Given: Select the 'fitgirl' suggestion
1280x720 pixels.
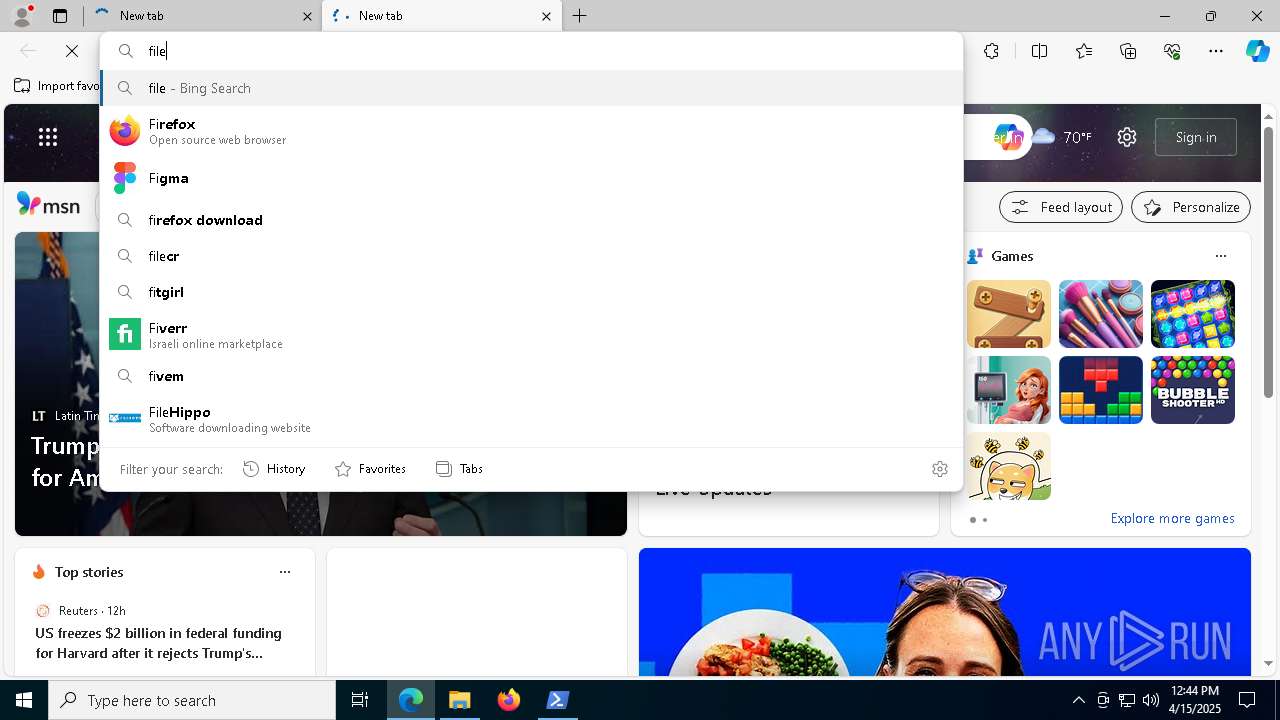Looking at the screenshot, I should [x=531, y=292].
